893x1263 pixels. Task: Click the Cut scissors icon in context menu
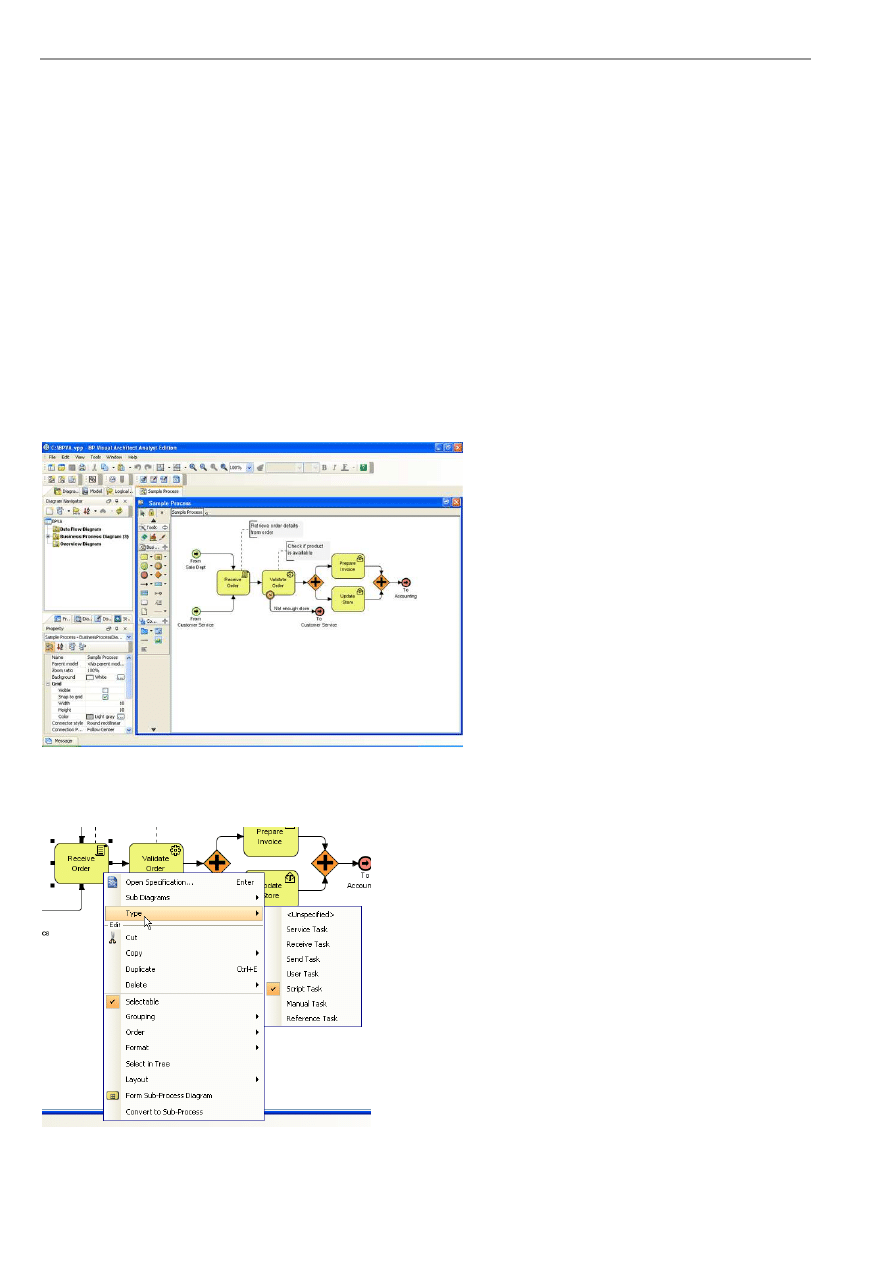113,937
